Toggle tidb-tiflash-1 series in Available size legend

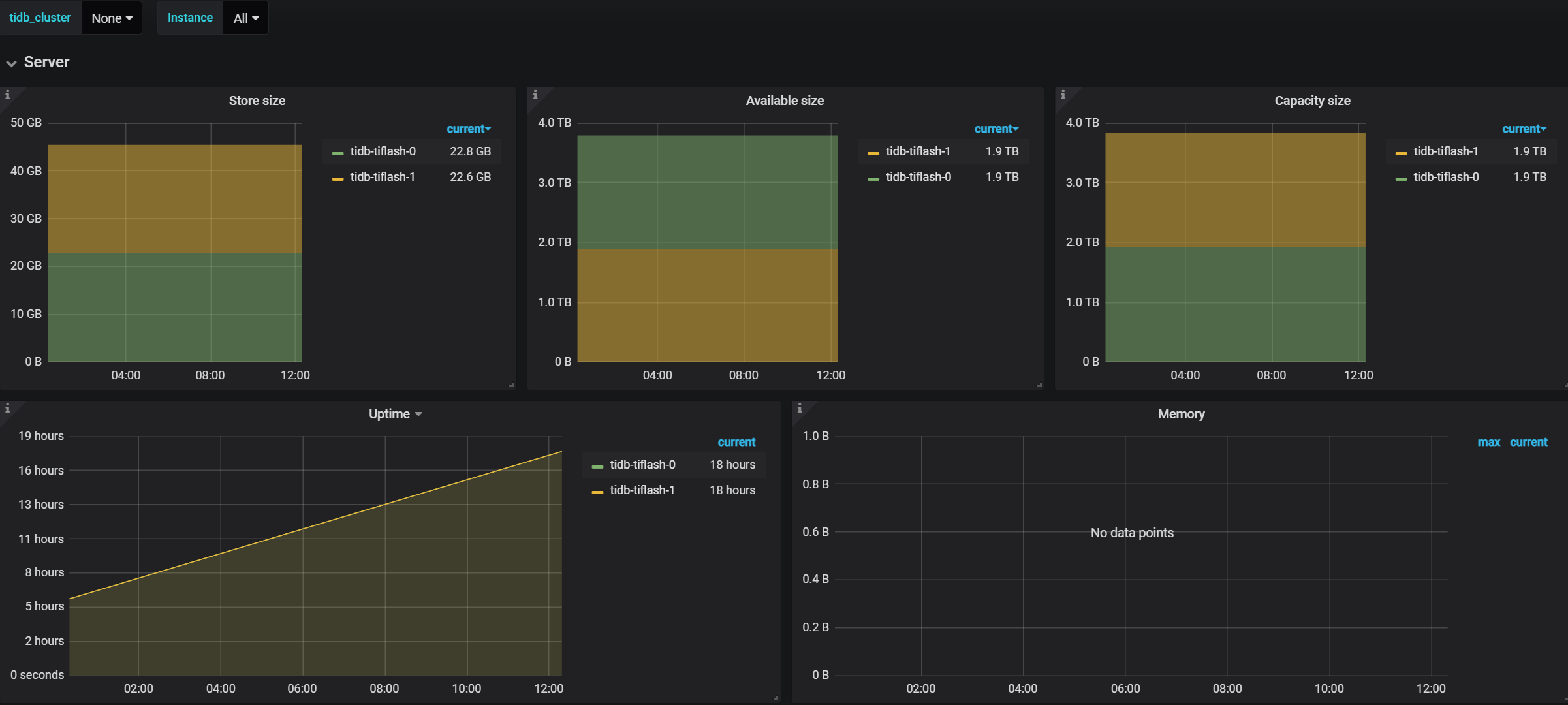[x=918, y=151]
